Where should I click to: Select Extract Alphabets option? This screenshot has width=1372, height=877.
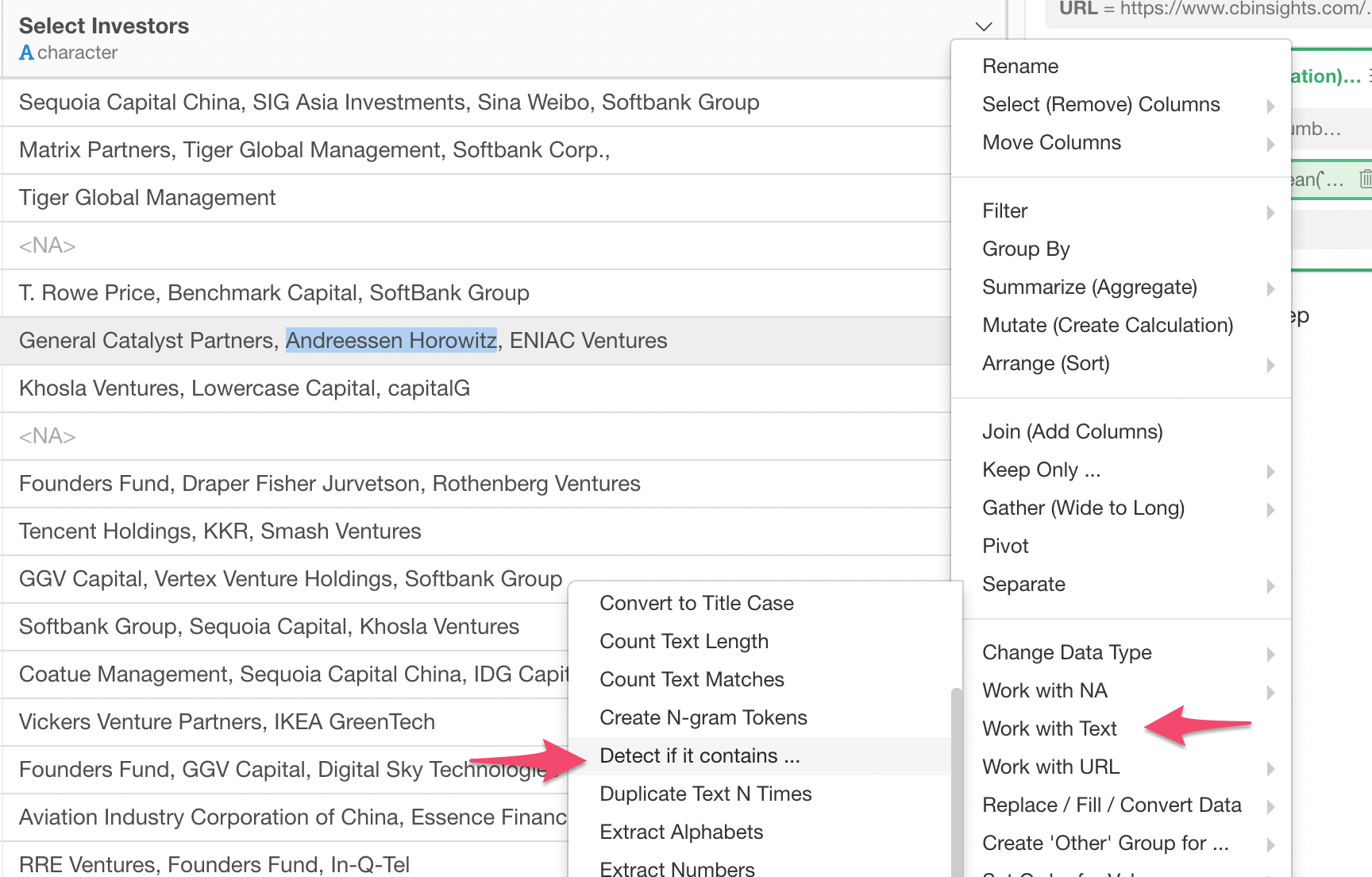point(760,832)
